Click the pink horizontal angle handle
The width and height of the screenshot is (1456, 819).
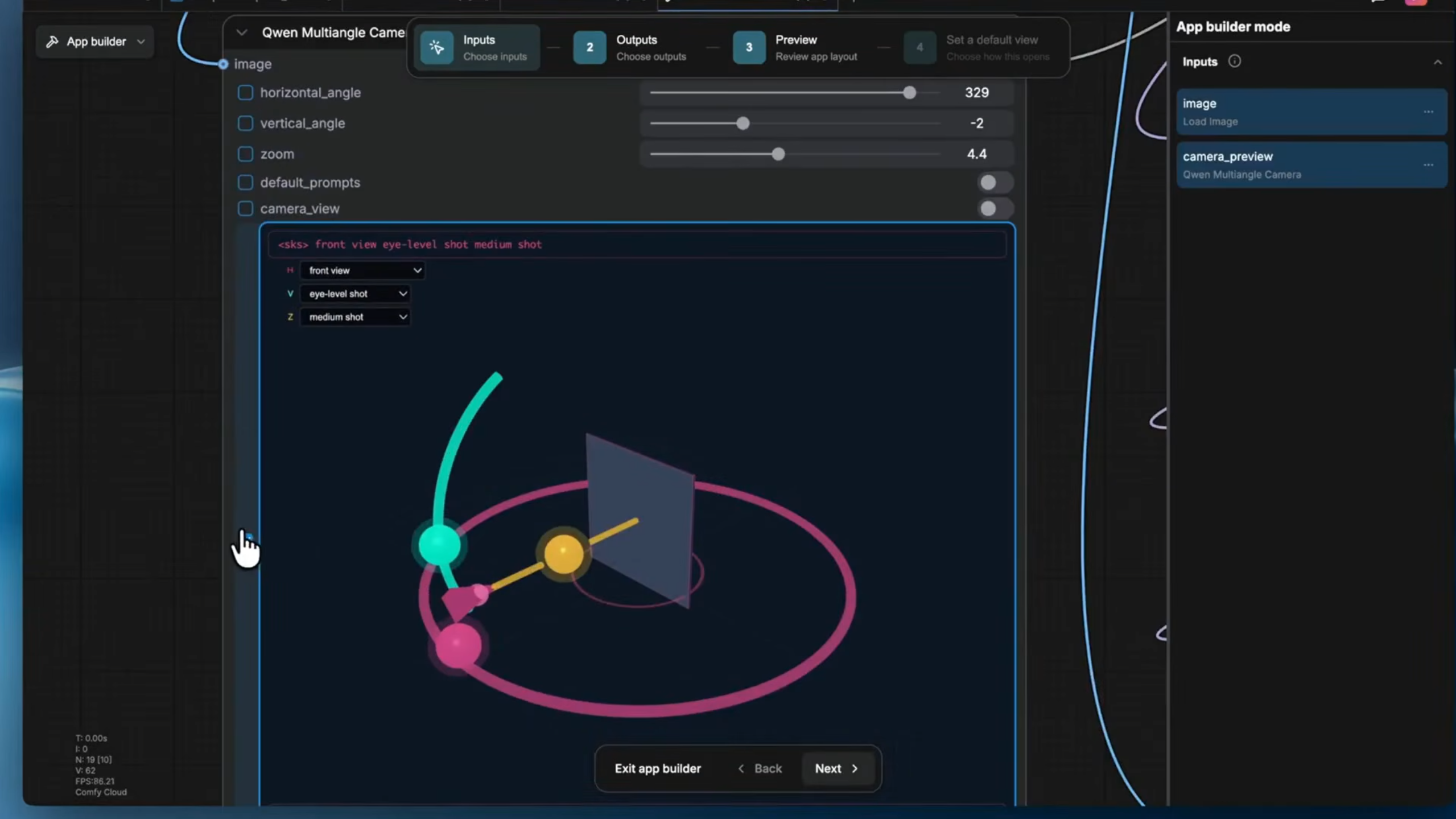(x=458, y=645)
